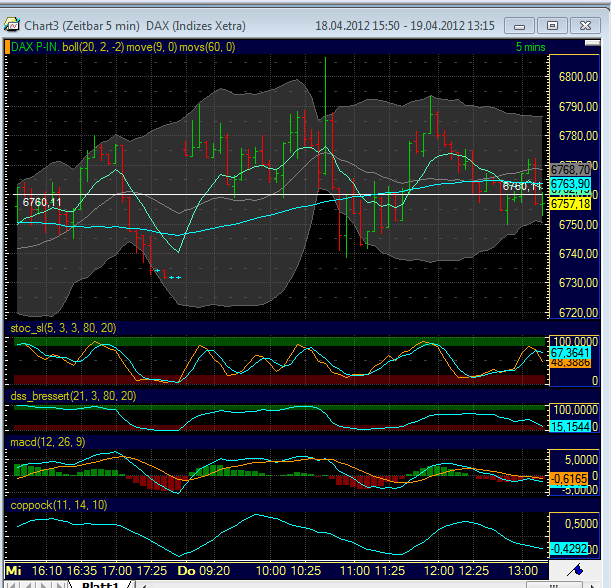Click the 'Do' day marker on time axis
Viewport: 611px width, 588px height.
tap(186, 571)
